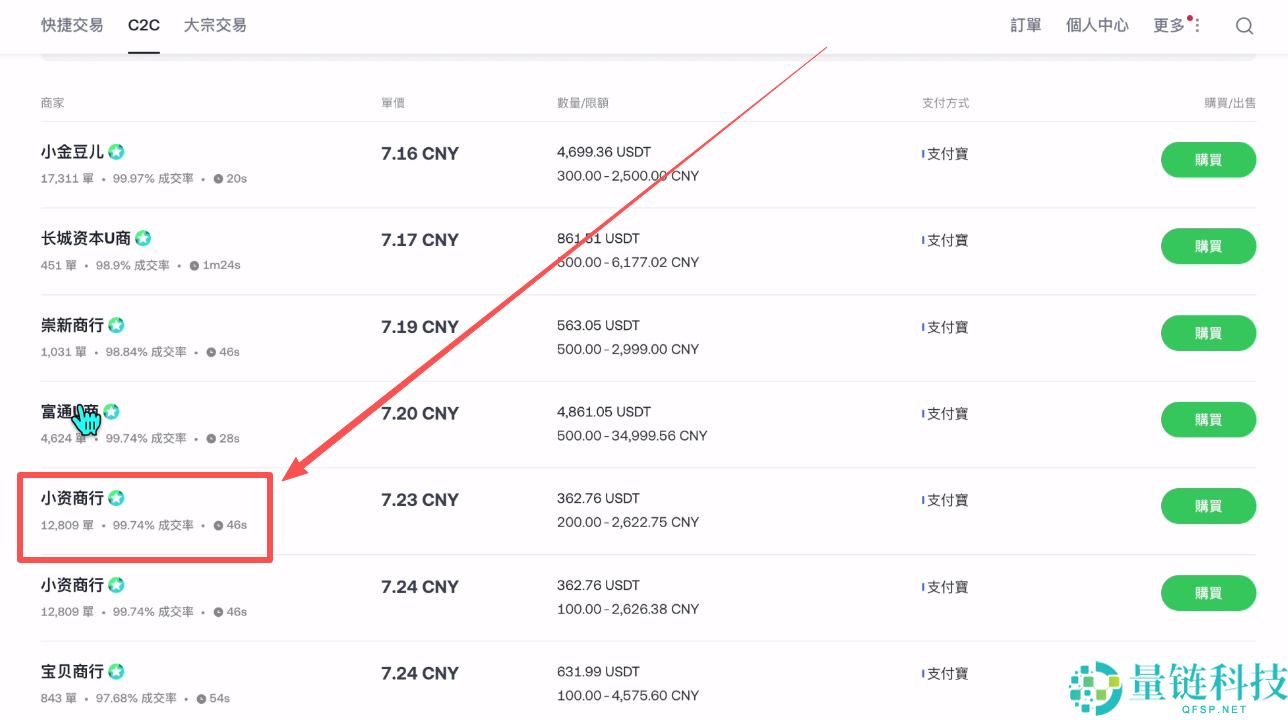Switch to the 快捷交易 tab

pos(72,25)
